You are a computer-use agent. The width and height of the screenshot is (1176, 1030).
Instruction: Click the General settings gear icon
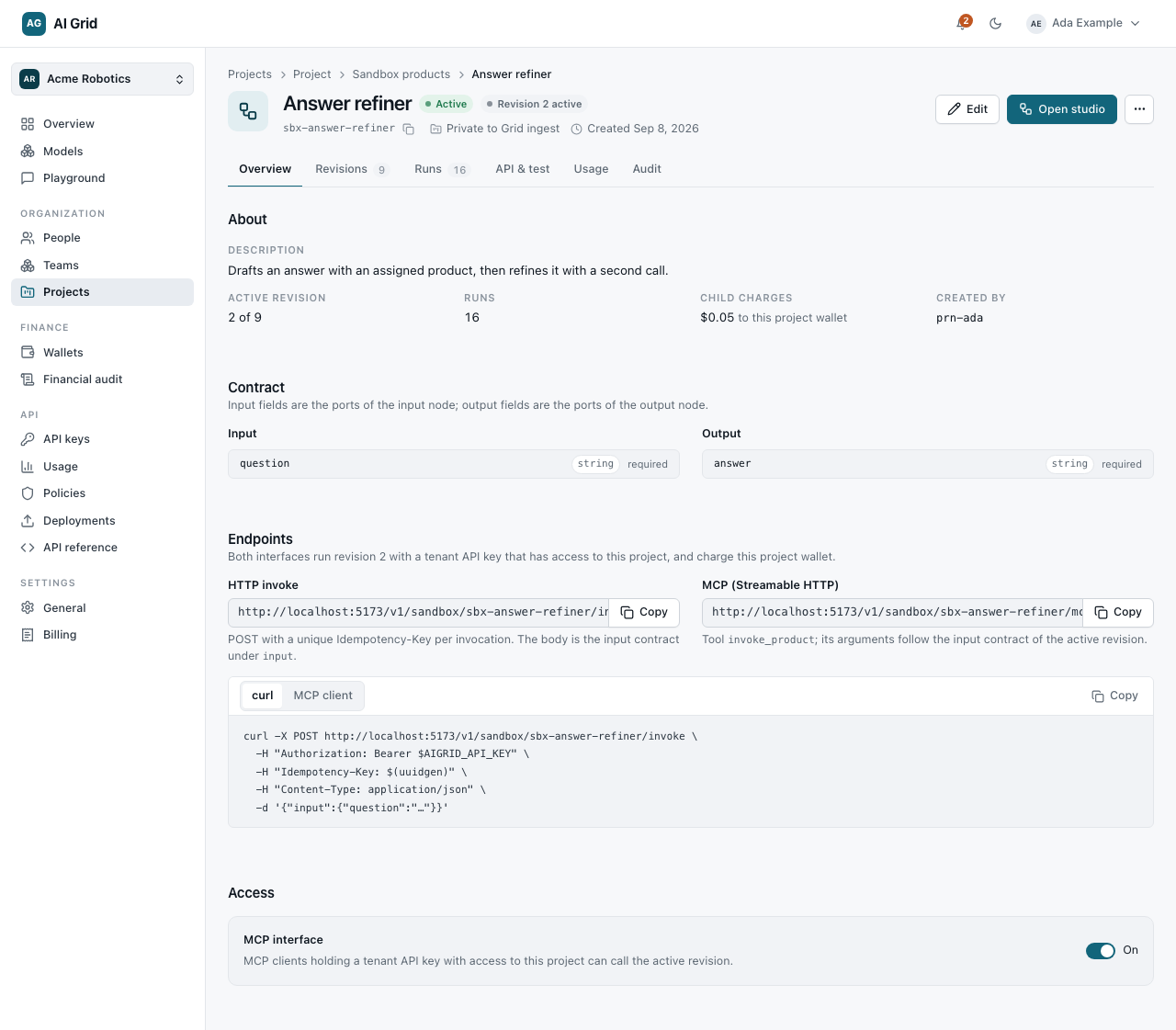coord(28,608)
